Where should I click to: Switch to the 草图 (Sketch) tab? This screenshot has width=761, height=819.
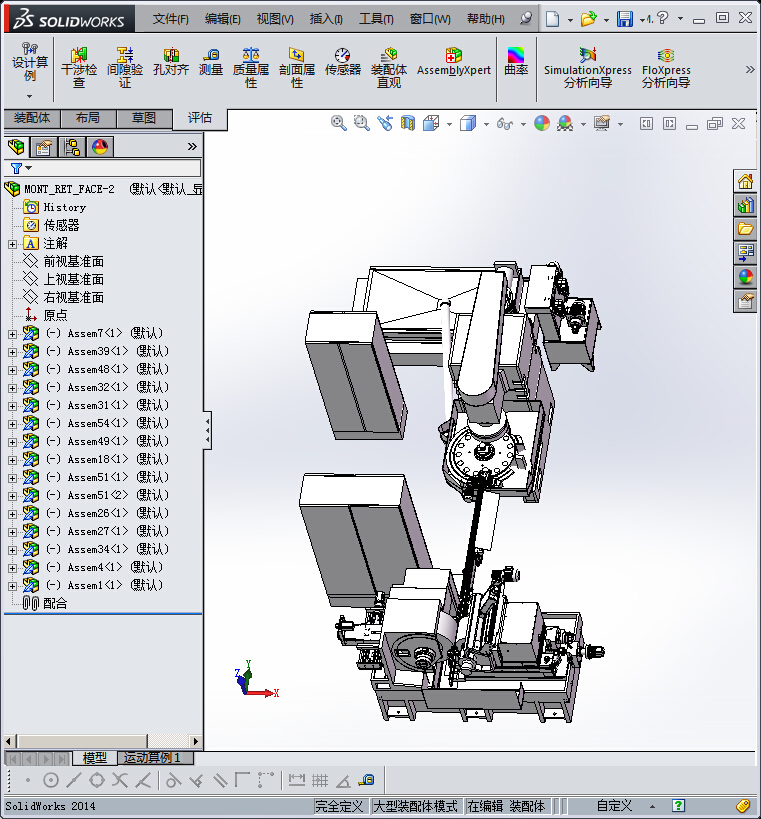[144, 118]
